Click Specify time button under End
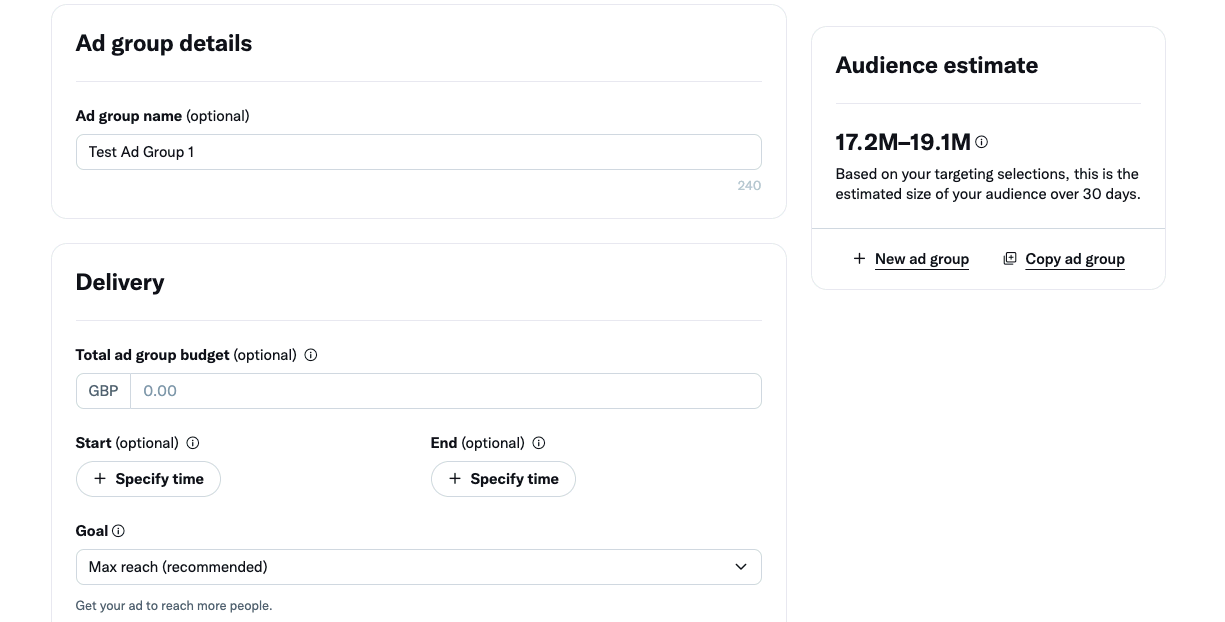 click(503, 479)
